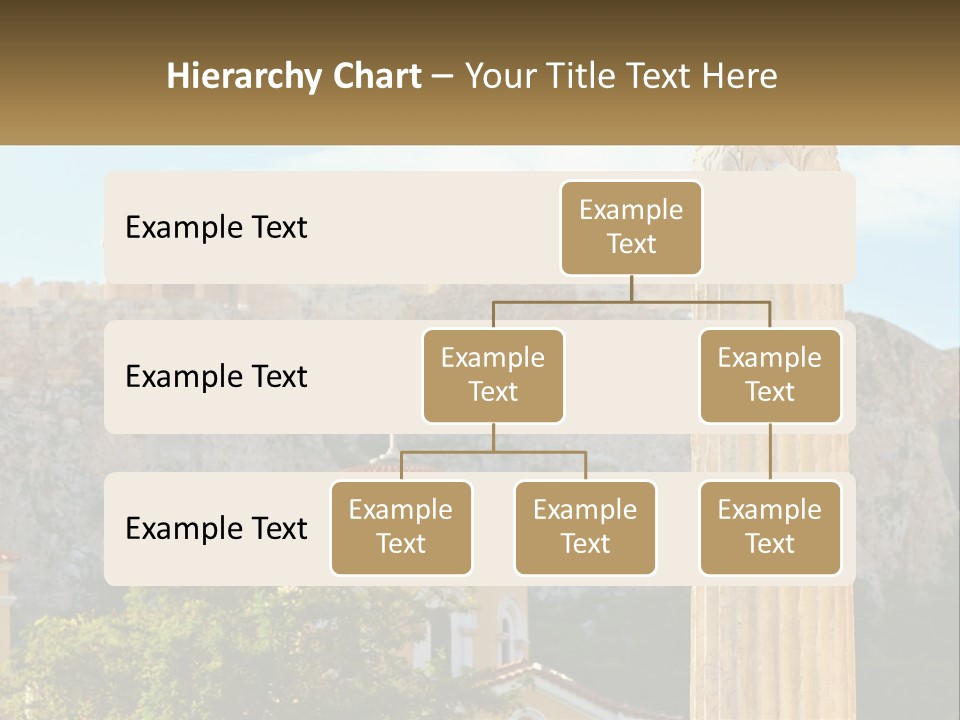960x720 pixels.
Task: Select the leftmost box in the bottom level
Action: [401, 528]
